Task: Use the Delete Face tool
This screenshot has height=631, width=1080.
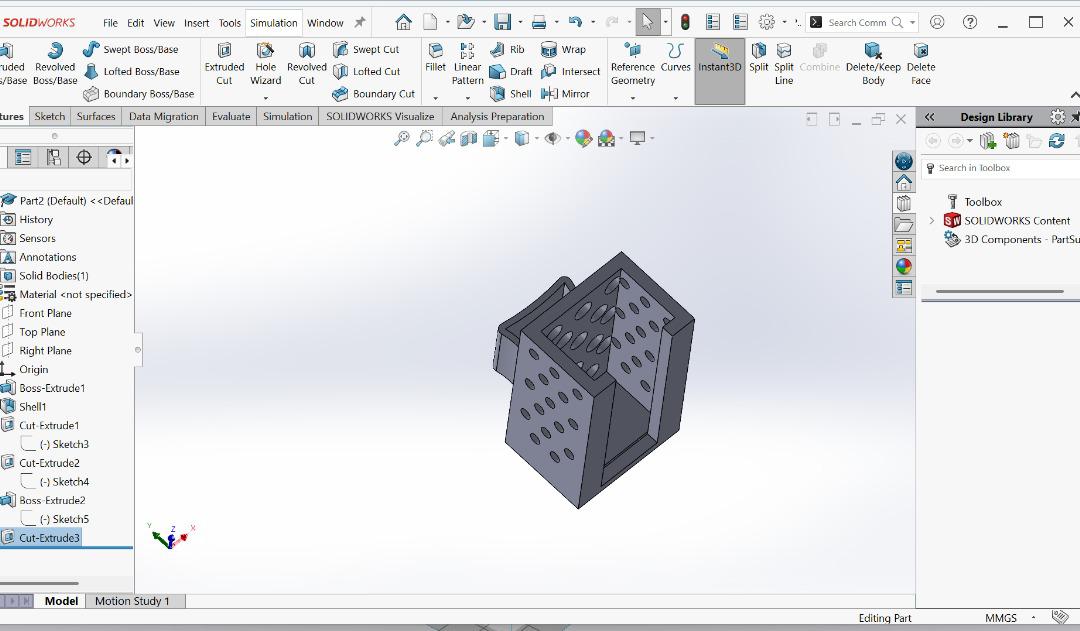Action: [921, 64]
